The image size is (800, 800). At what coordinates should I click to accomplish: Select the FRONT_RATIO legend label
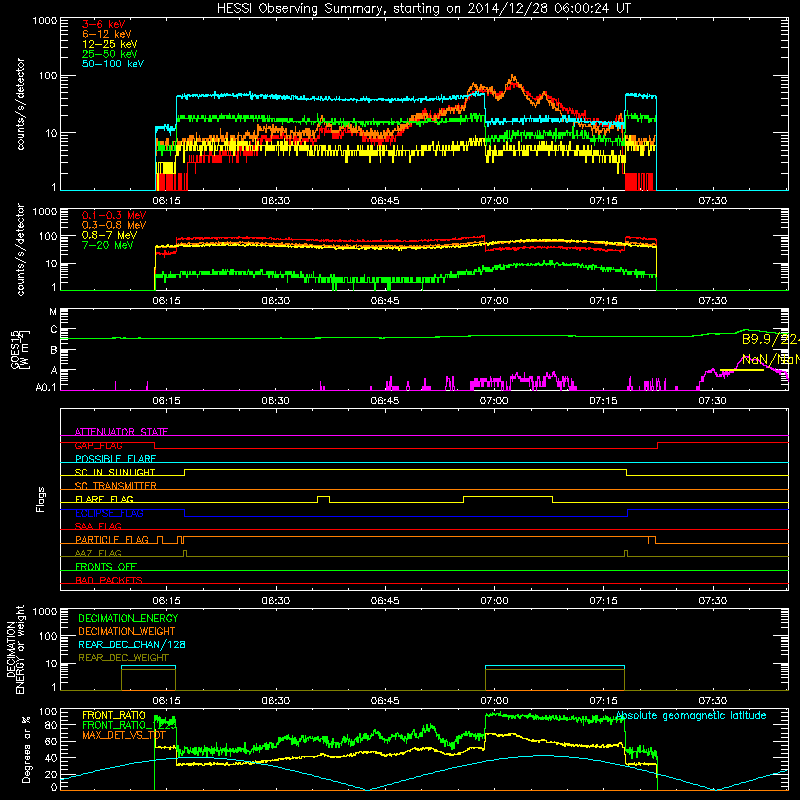(114, 715)
